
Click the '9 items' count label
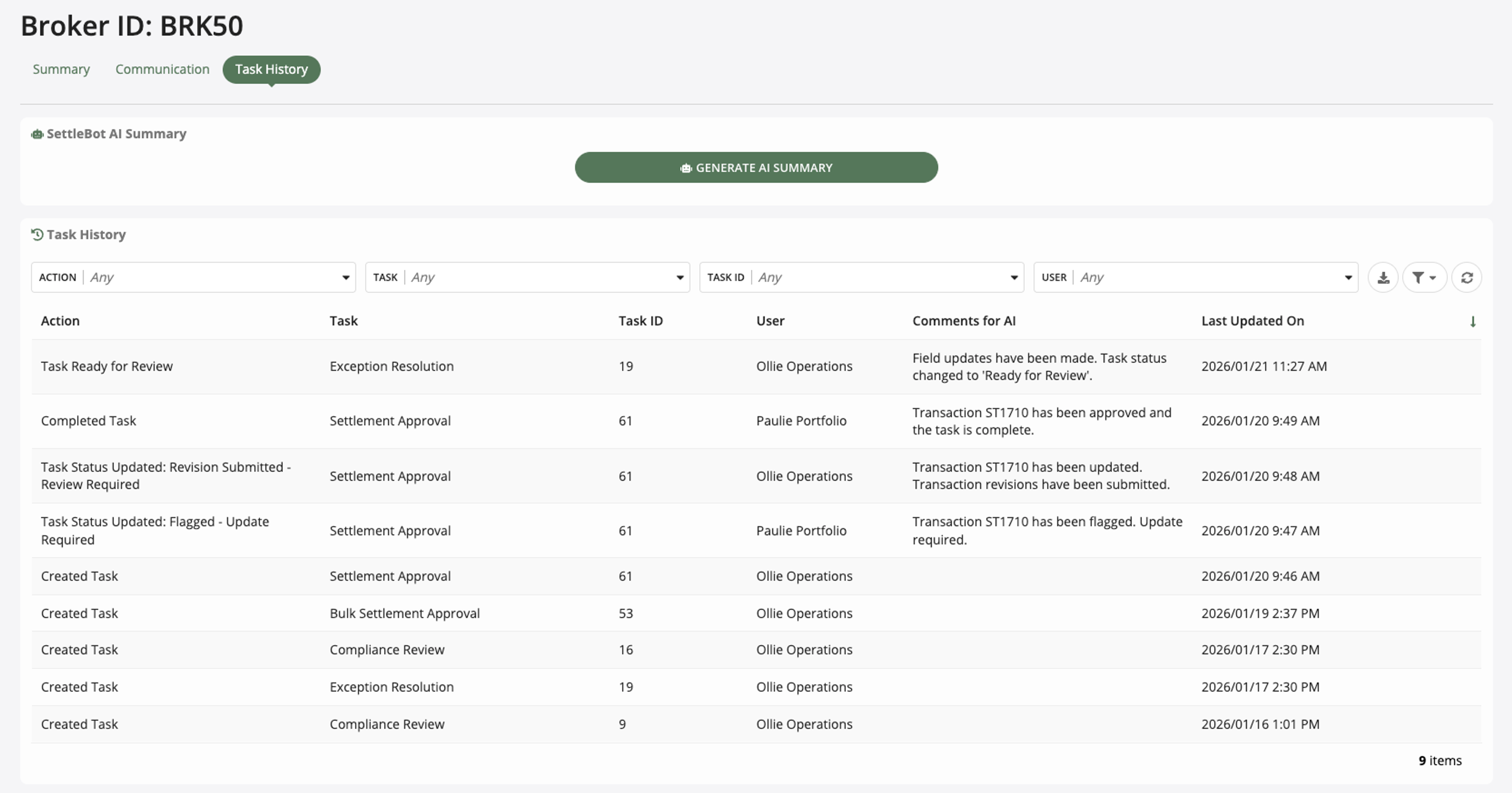click(1440, 761)
